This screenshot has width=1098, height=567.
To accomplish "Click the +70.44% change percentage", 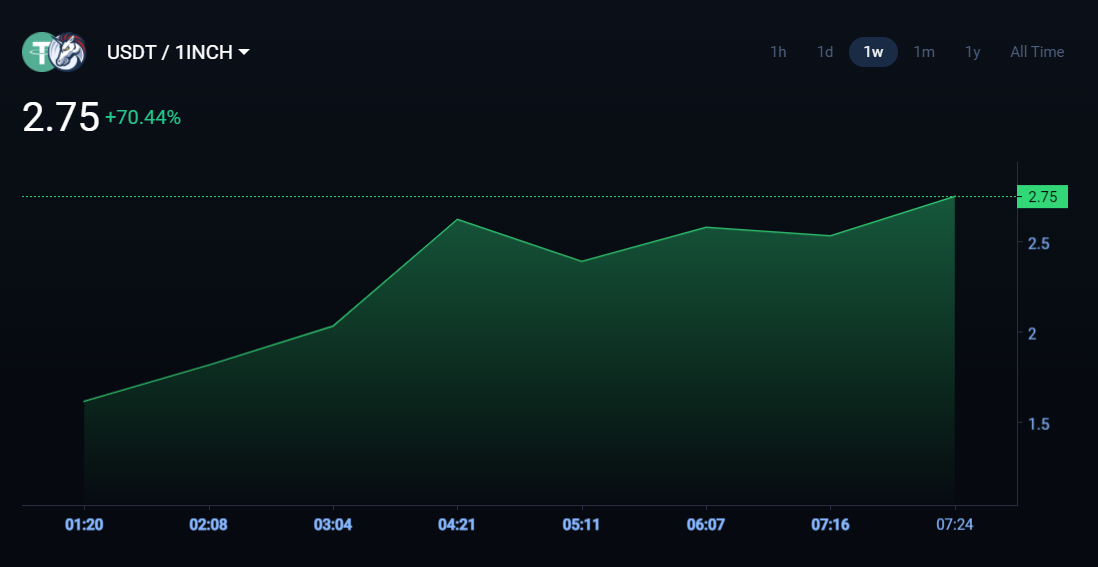I will pyautogui.click(x=143, y=118).
